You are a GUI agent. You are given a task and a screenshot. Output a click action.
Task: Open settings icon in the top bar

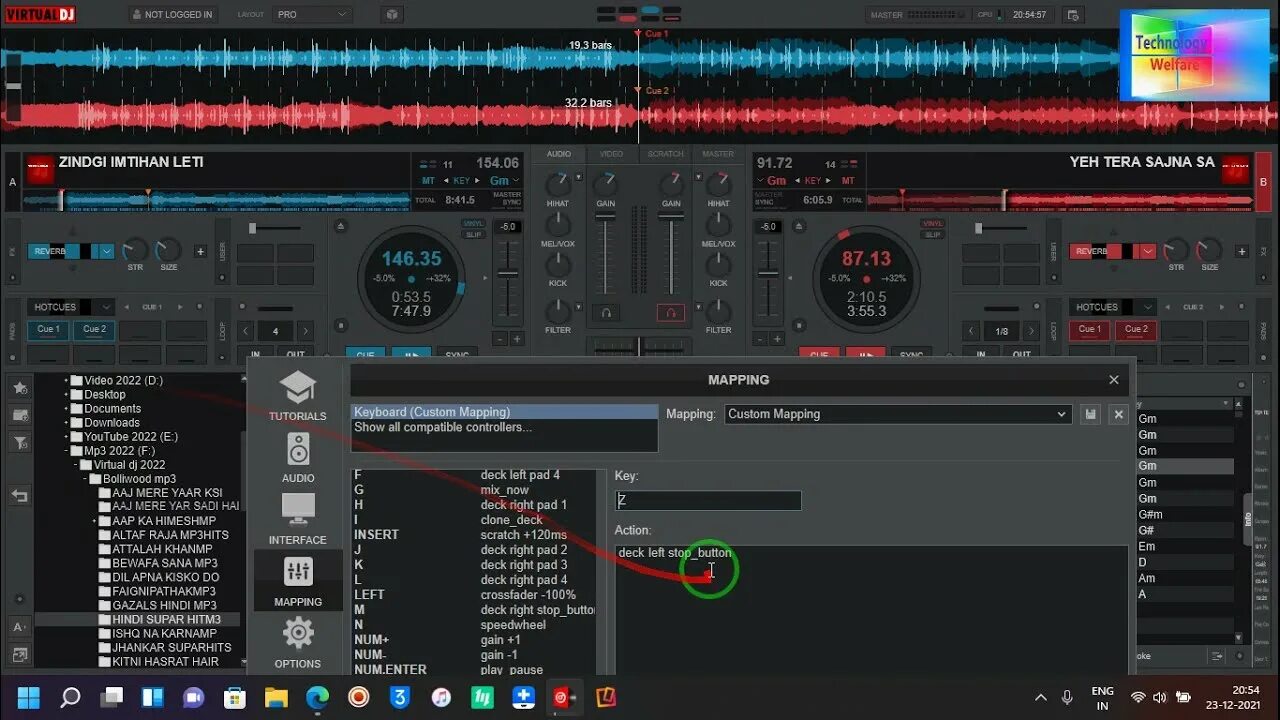click(1073, 15)
